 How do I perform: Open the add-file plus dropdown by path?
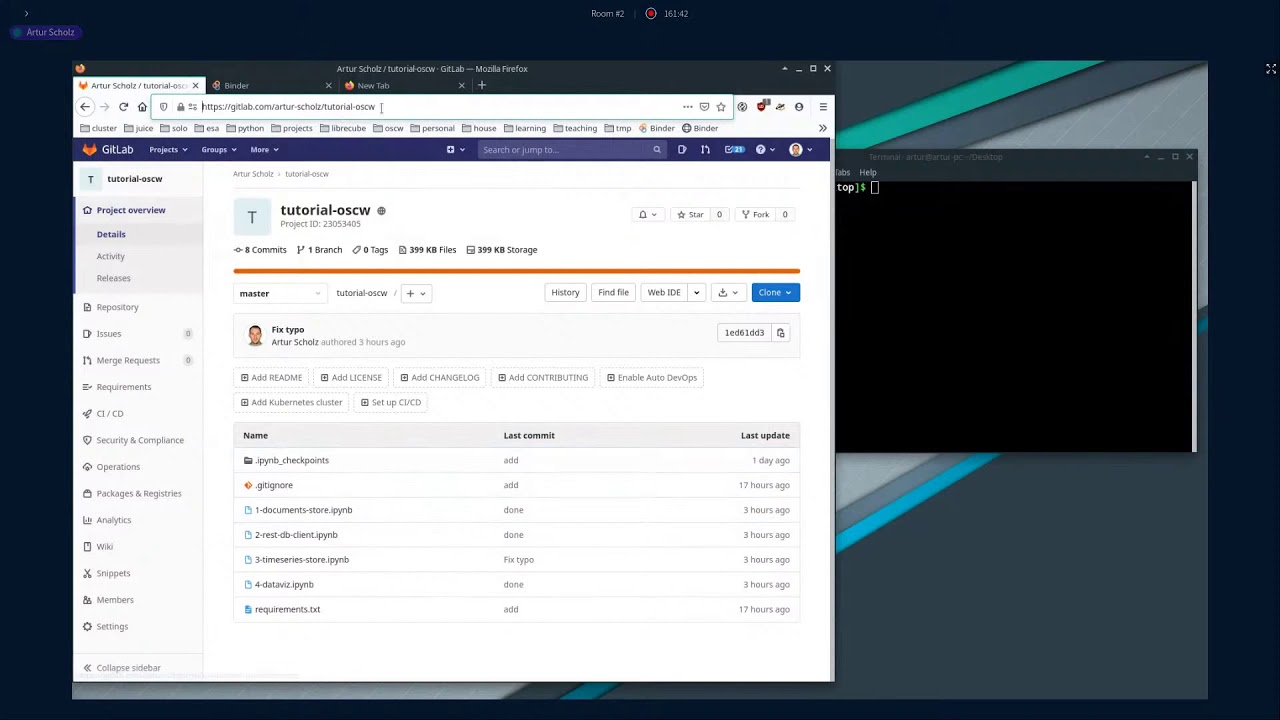[416, 293]
